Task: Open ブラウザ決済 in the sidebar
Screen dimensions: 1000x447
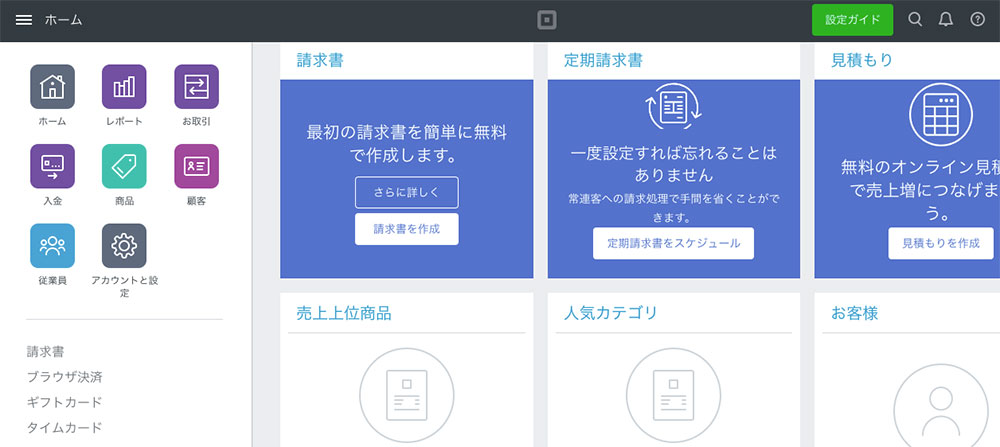Action: (x=64, y=377)
